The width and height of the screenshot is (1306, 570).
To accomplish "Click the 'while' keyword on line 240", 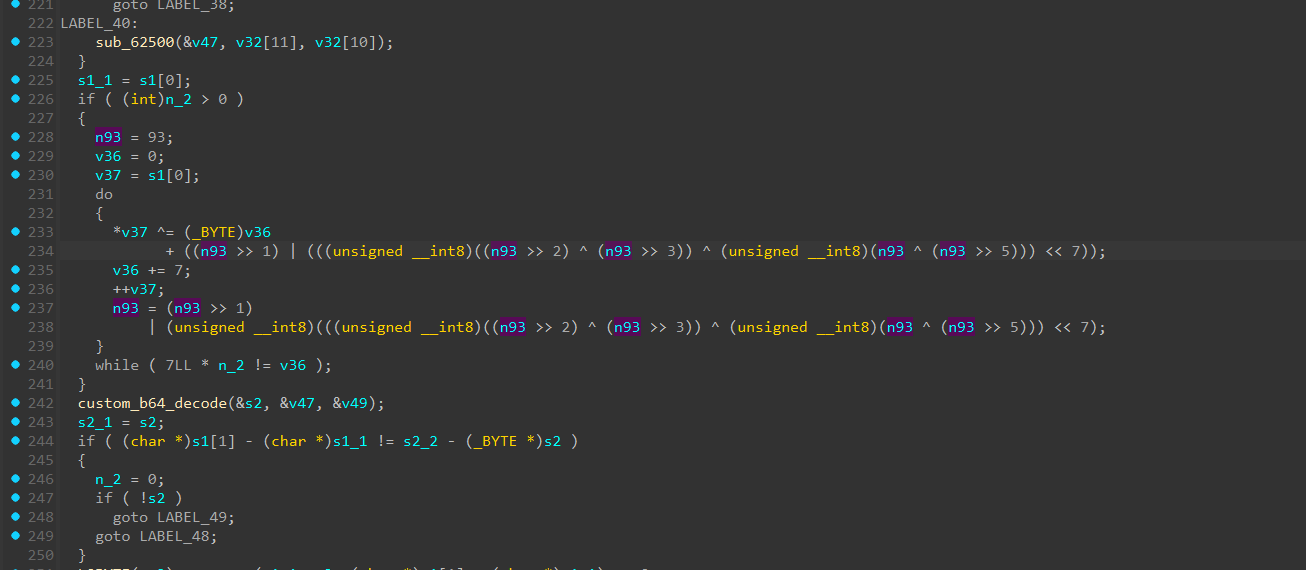I will [117, 365].
